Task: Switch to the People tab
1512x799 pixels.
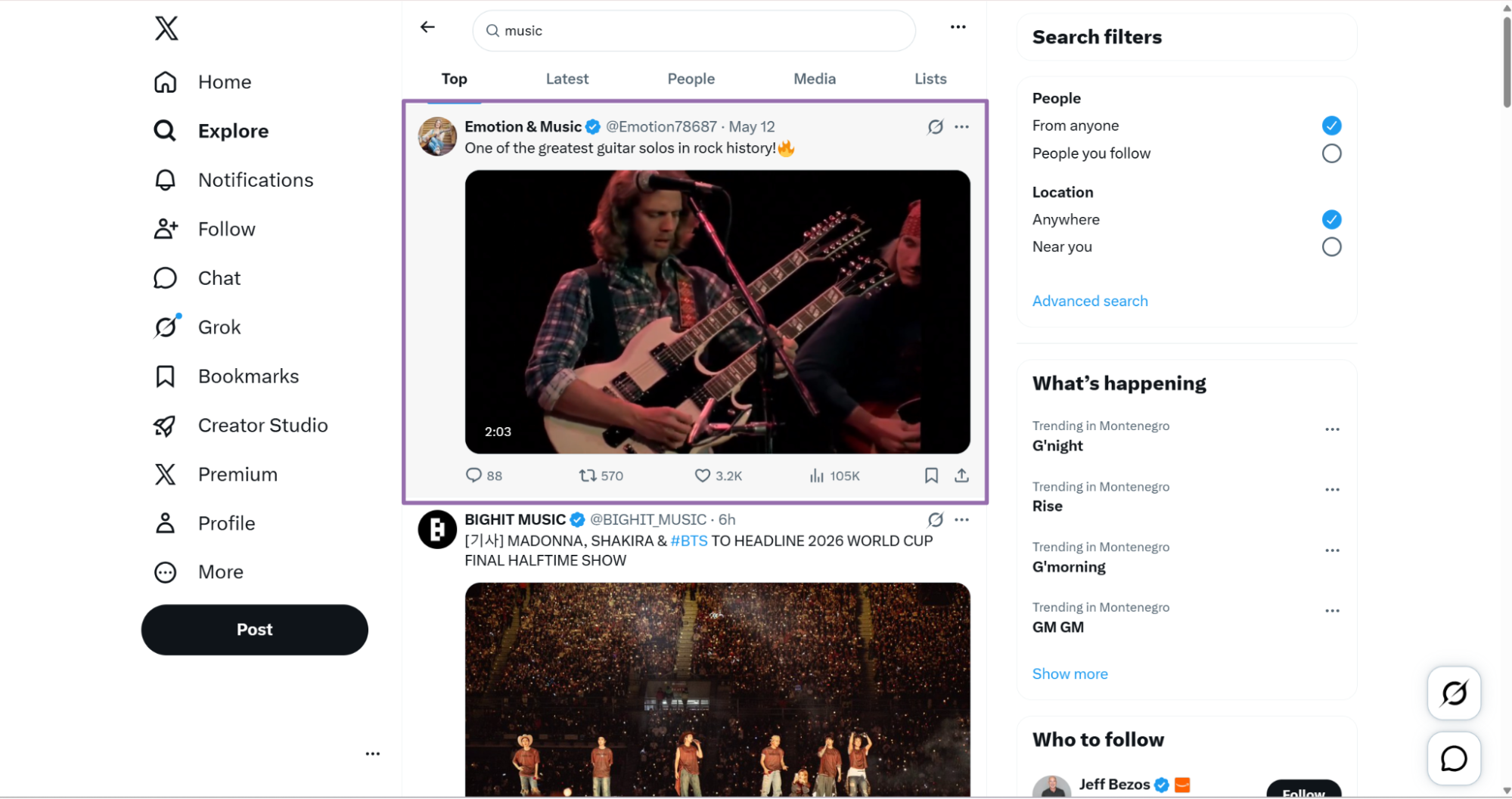Action: click(691, 79)
